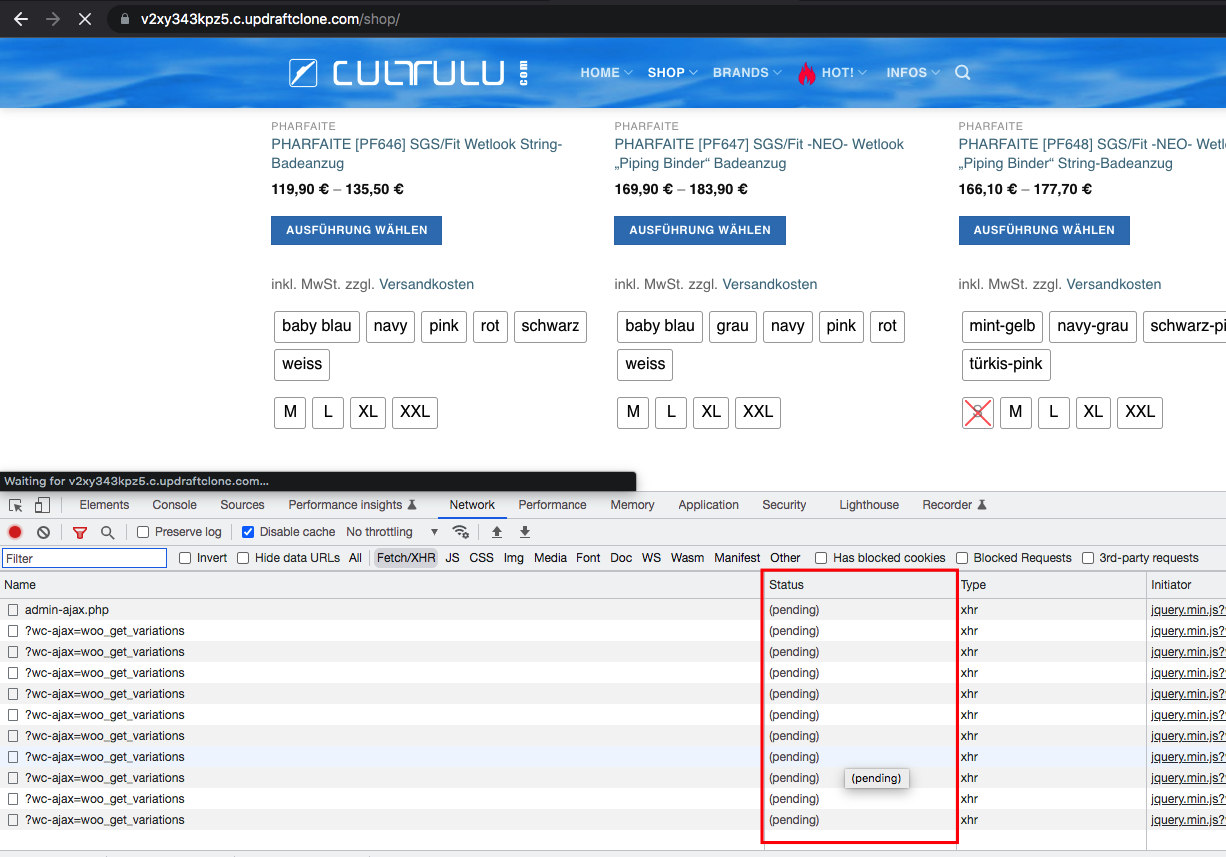Open the Application tab

[709, 505]
